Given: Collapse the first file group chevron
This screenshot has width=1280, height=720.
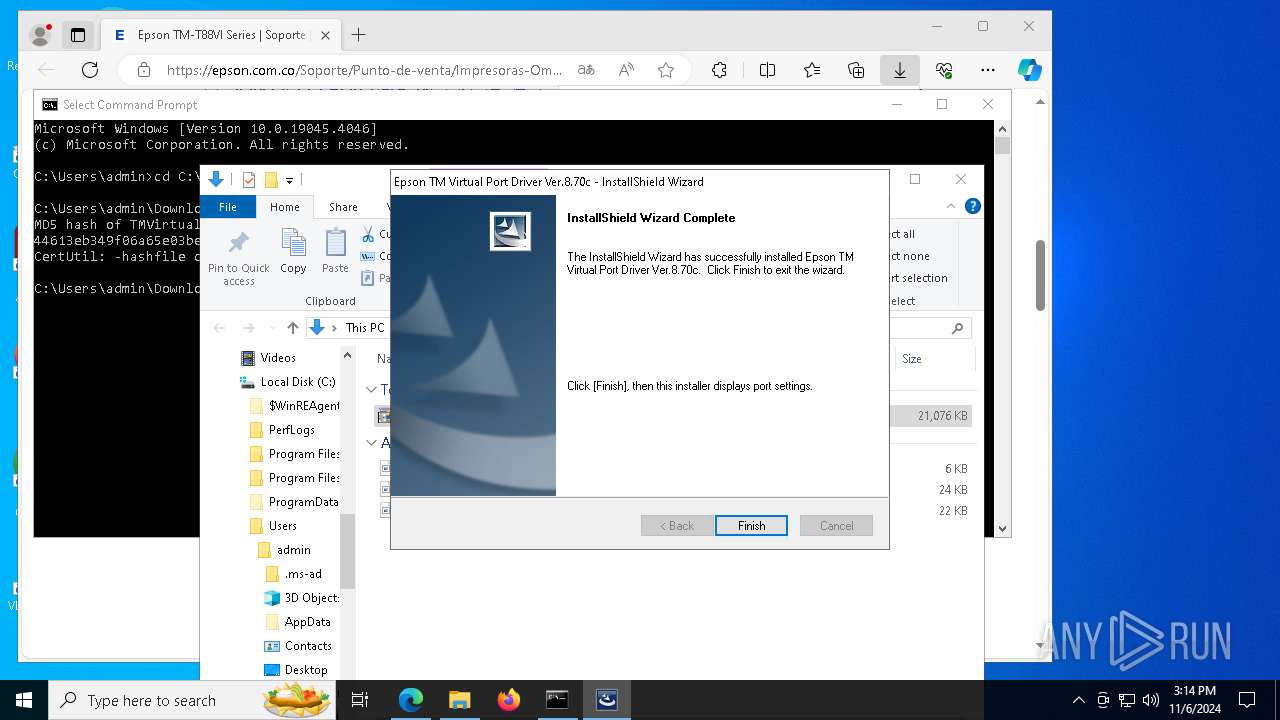Looking at the screenshot, I should point(371,389).
